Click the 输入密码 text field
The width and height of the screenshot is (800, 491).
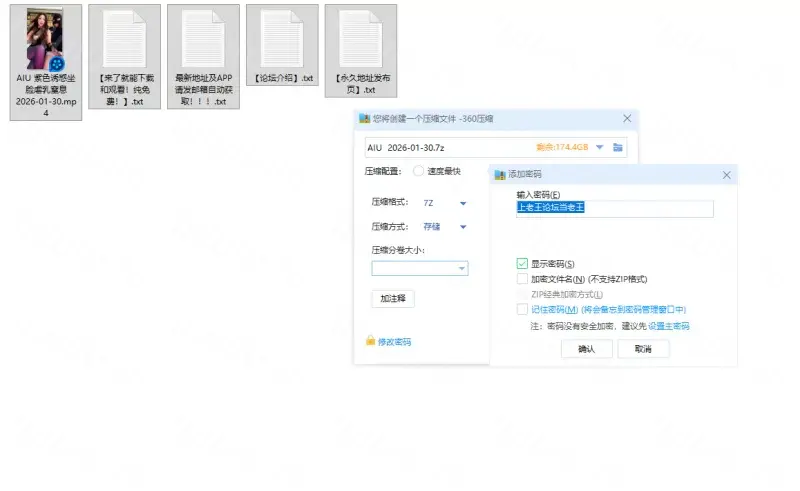pos(614,208)
